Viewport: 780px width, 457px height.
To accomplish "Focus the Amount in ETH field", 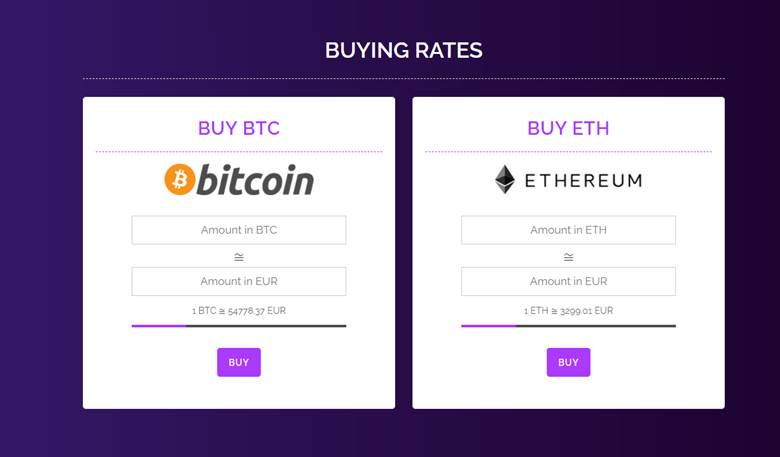I will tap(568, 230).
